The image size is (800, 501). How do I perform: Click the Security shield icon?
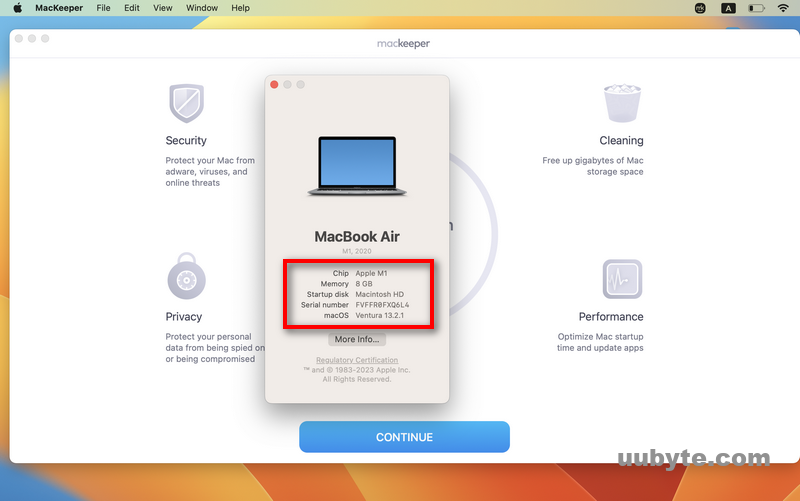pos(186,103)
